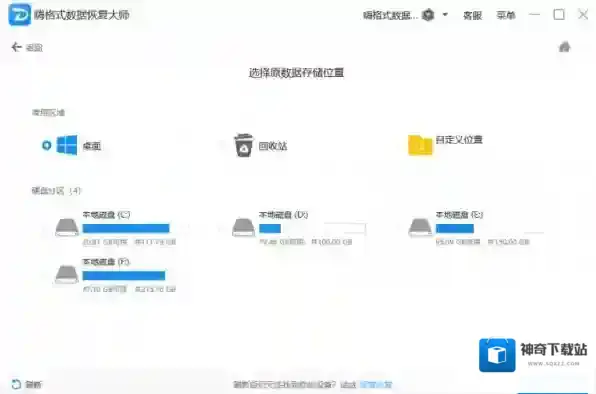Select the 桌面 radio button
Screen dimensions: 596x394
[46, 145]
